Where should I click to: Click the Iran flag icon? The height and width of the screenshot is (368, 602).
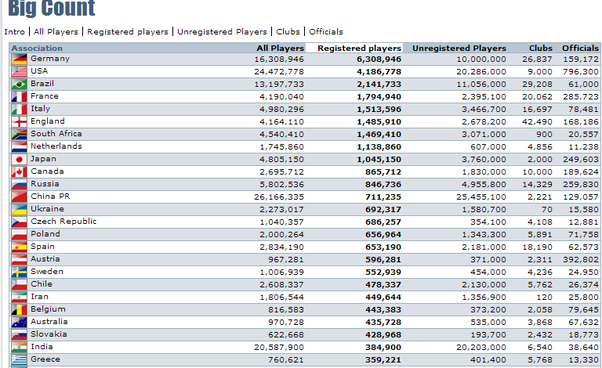point(19,297)
